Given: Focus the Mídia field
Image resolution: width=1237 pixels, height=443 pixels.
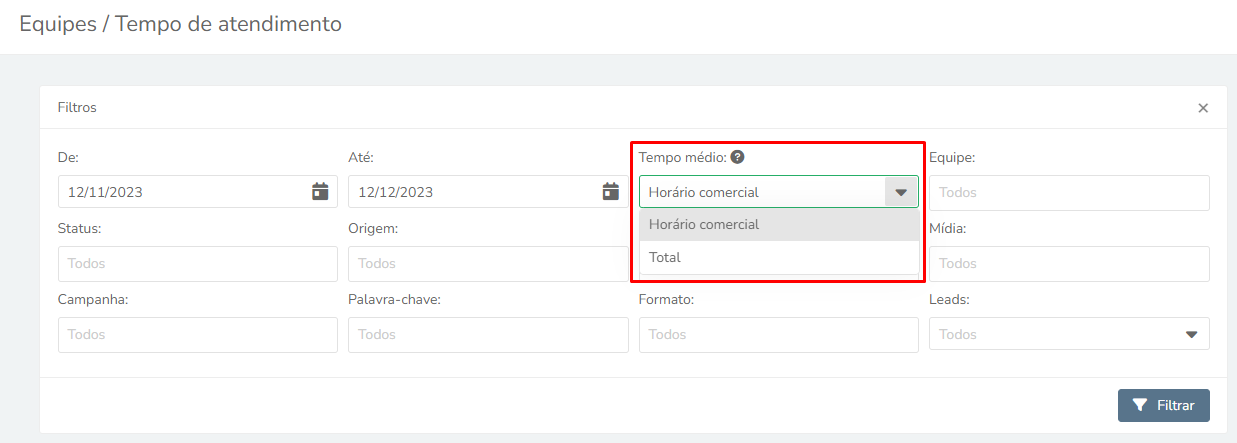Looking at the screenshot, I should tap(1069, 263).
